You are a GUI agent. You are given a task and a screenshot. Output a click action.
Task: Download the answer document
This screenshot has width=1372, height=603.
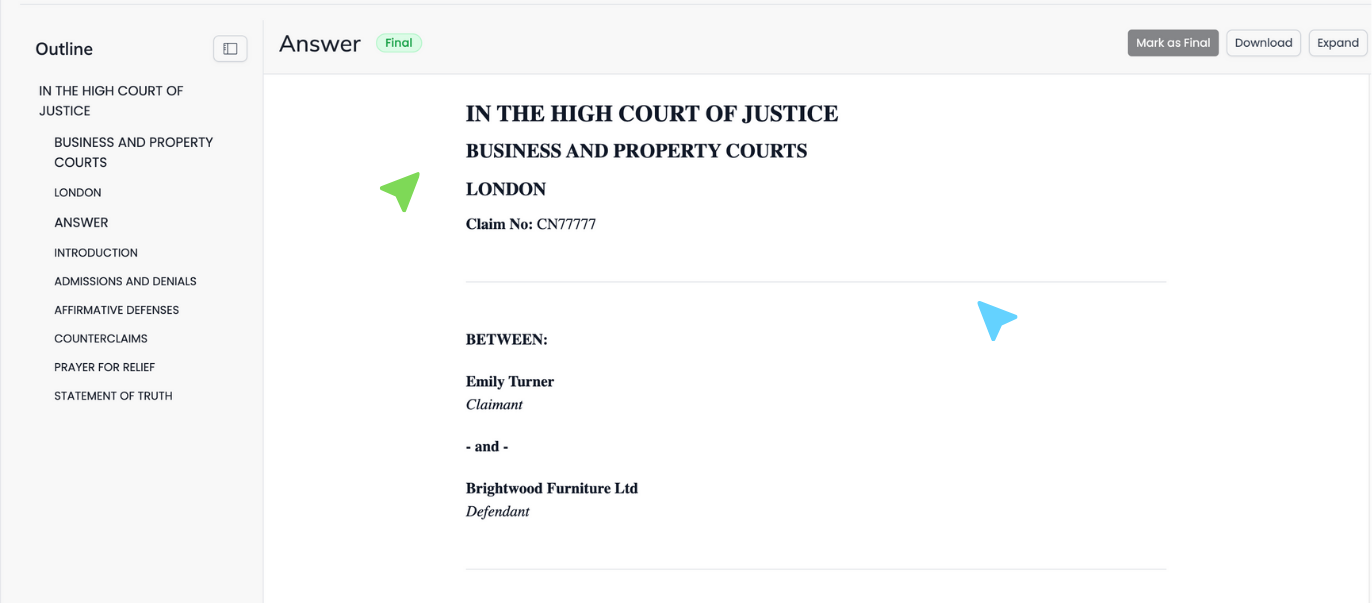tap(1263, 43)
